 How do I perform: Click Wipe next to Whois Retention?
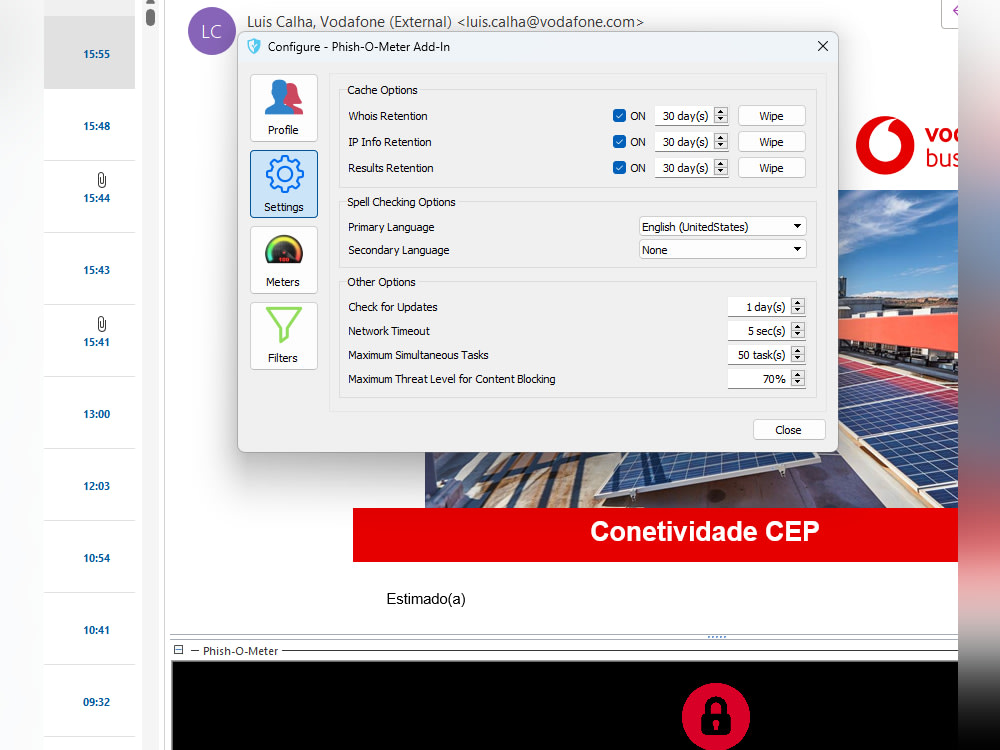tap(771, 115)
